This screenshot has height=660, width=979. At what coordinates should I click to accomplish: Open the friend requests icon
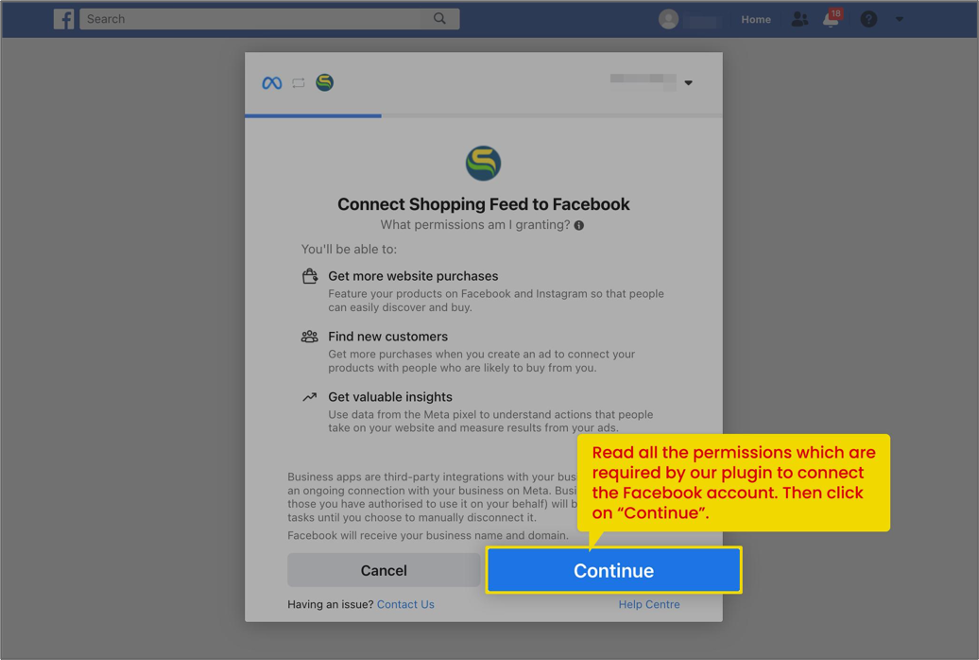799,19
